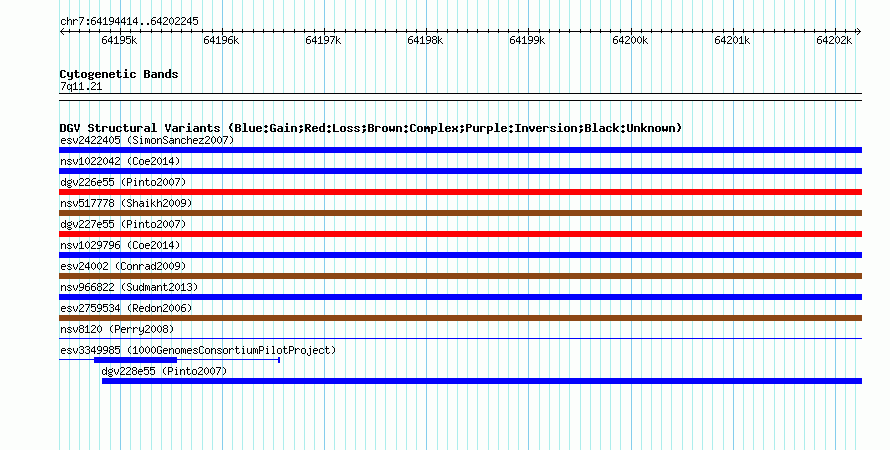This screenshot has height=450, width=890.
Task: Click the 64195k ruler mark
Action: [x=119, y=40]
